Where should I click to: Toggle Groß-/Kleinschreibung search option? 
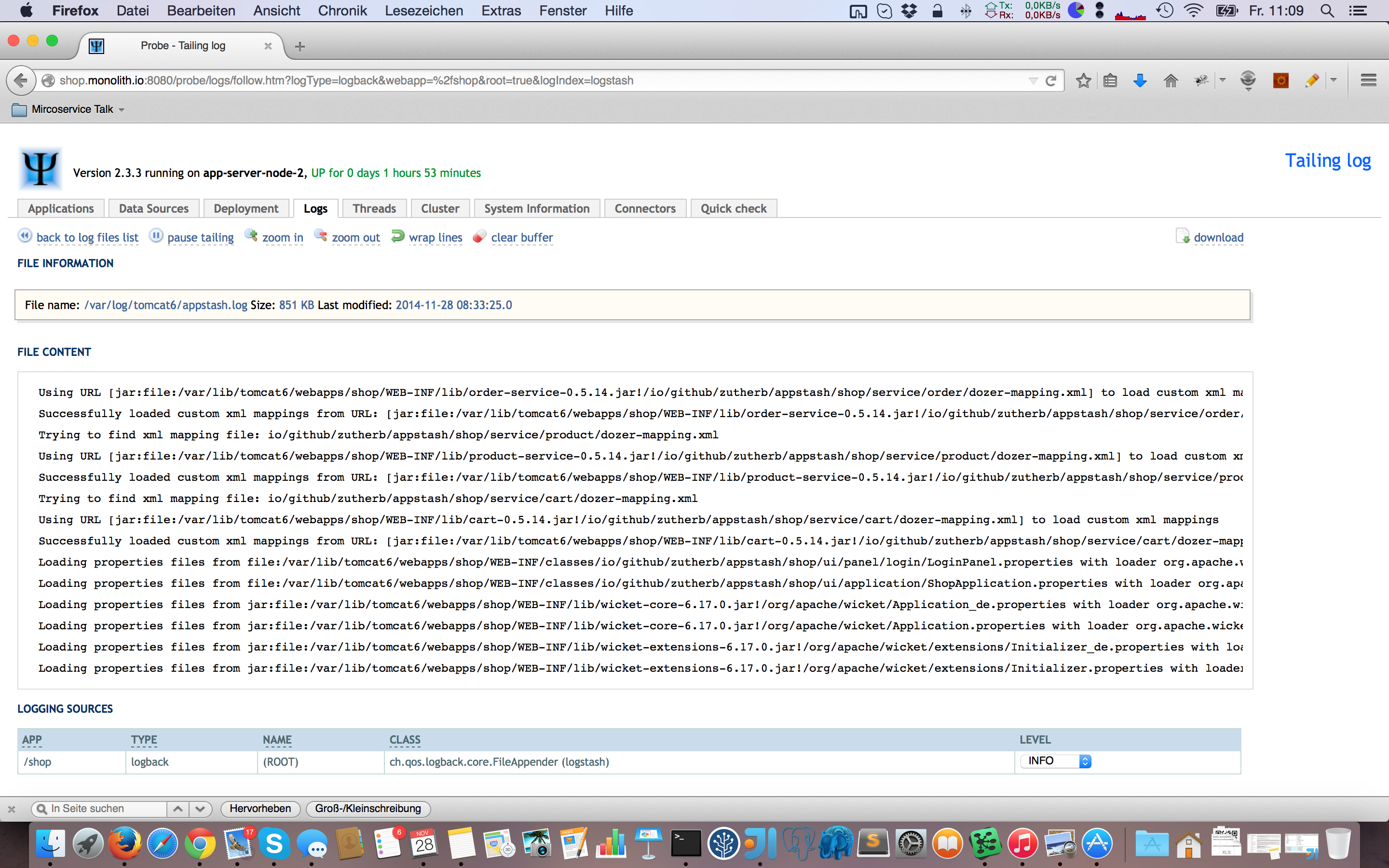368,808
